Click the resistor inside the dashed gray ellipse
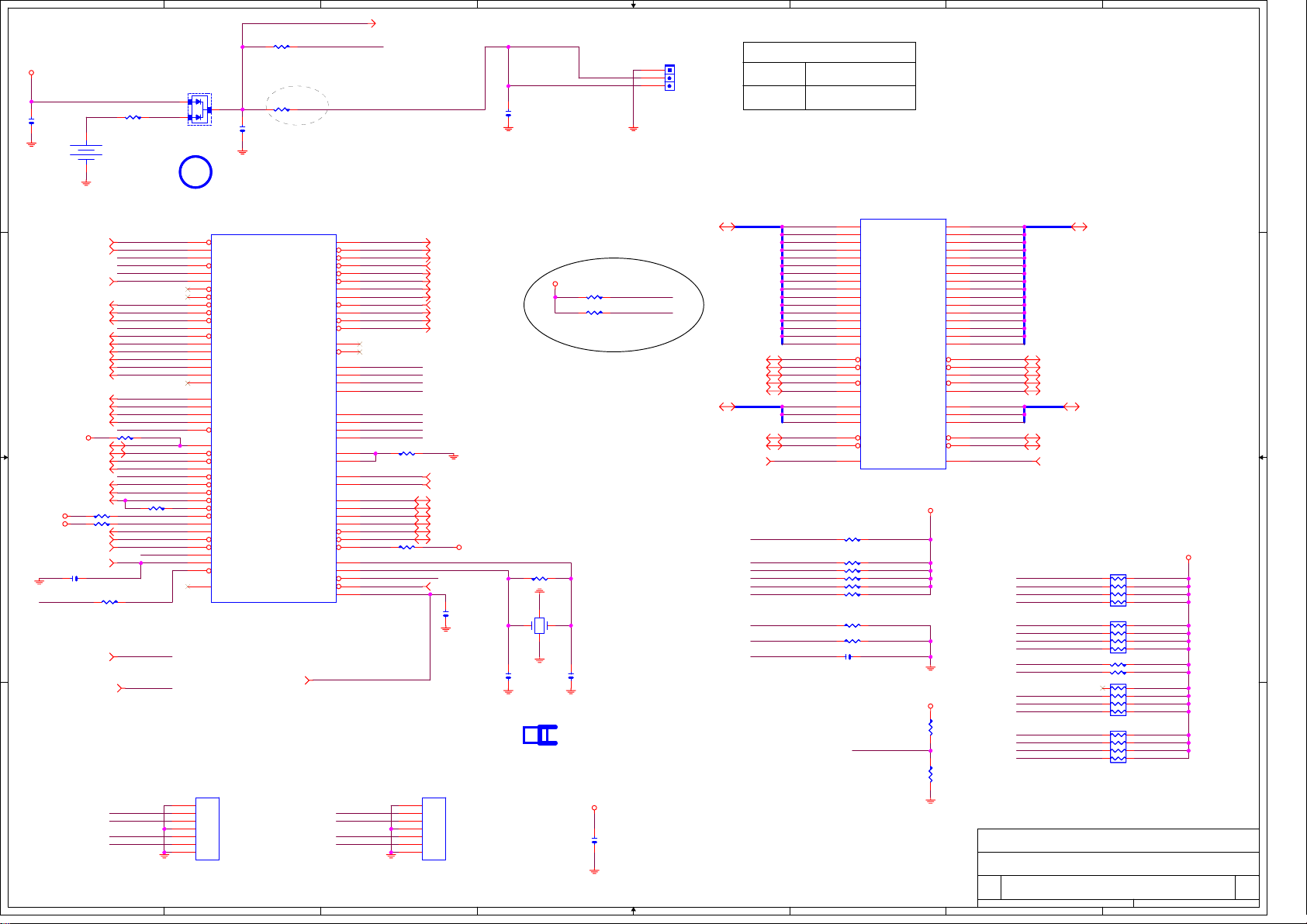 point(282,109)
